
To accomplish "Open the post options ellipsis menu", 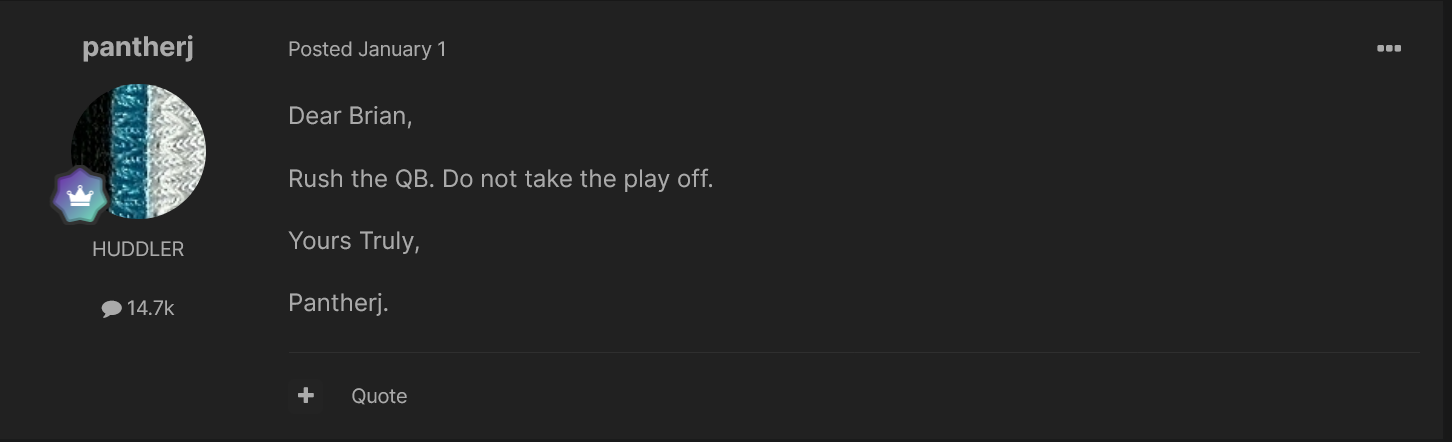I will pos(1388,48).
